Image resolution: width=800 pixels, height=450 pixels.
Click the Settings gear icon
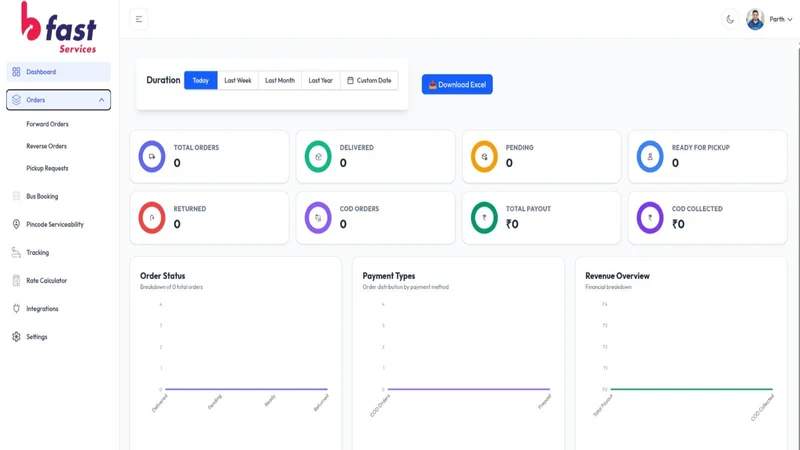[16, 337]
